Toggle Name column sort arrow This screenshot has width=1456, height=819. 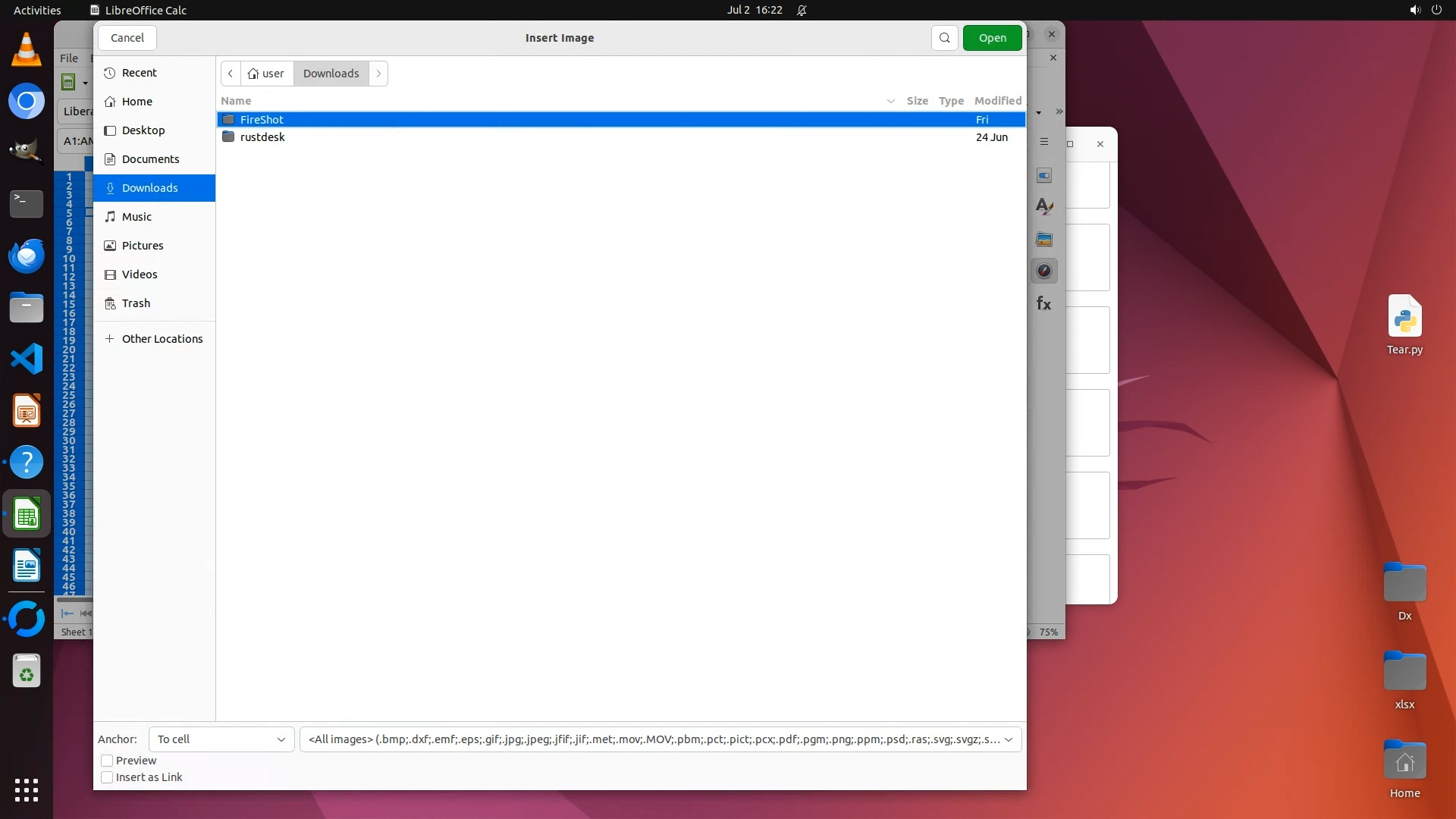coord(890,101)
